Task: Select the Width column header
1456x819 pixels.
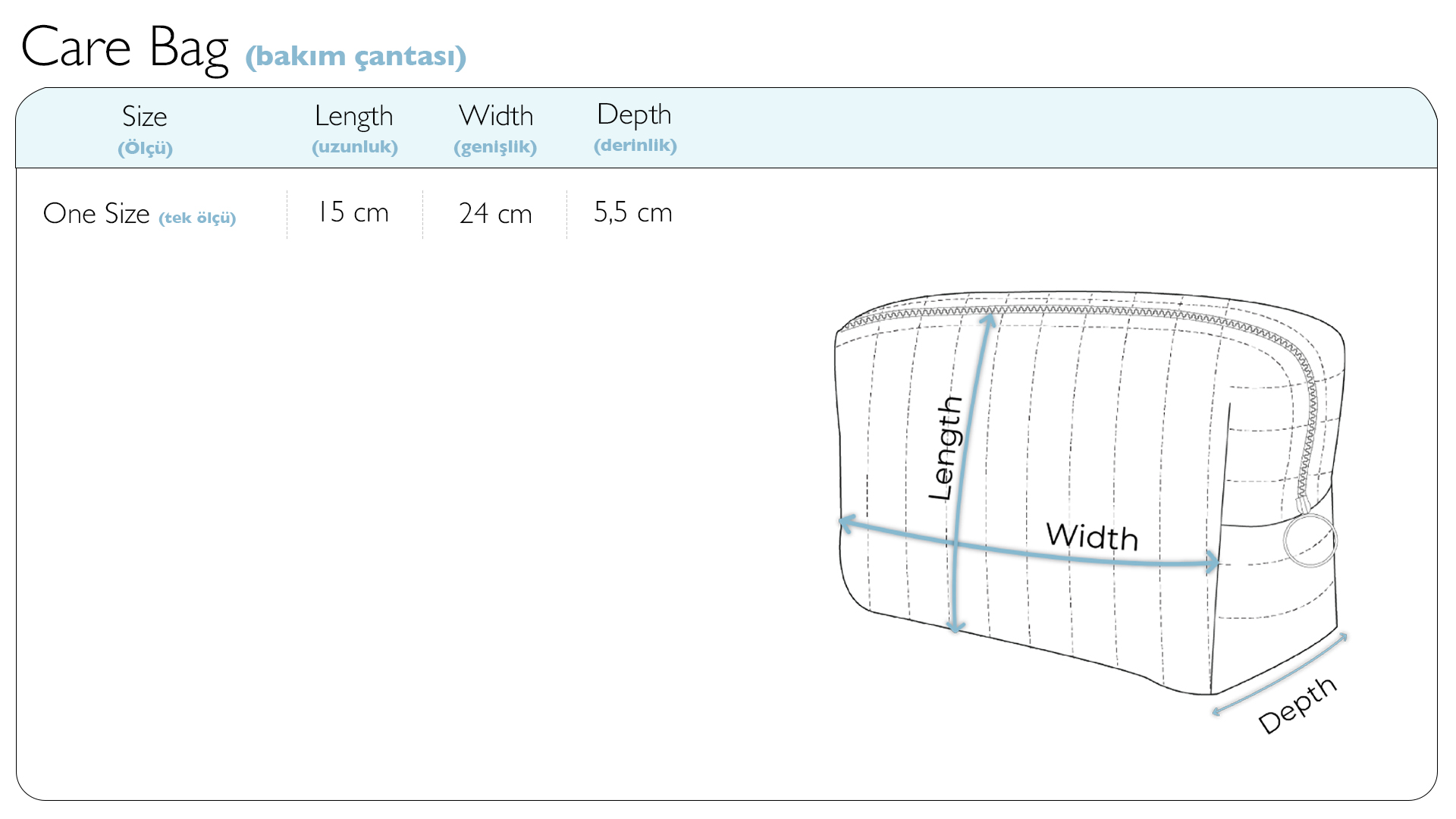Action: coord(496,115)
